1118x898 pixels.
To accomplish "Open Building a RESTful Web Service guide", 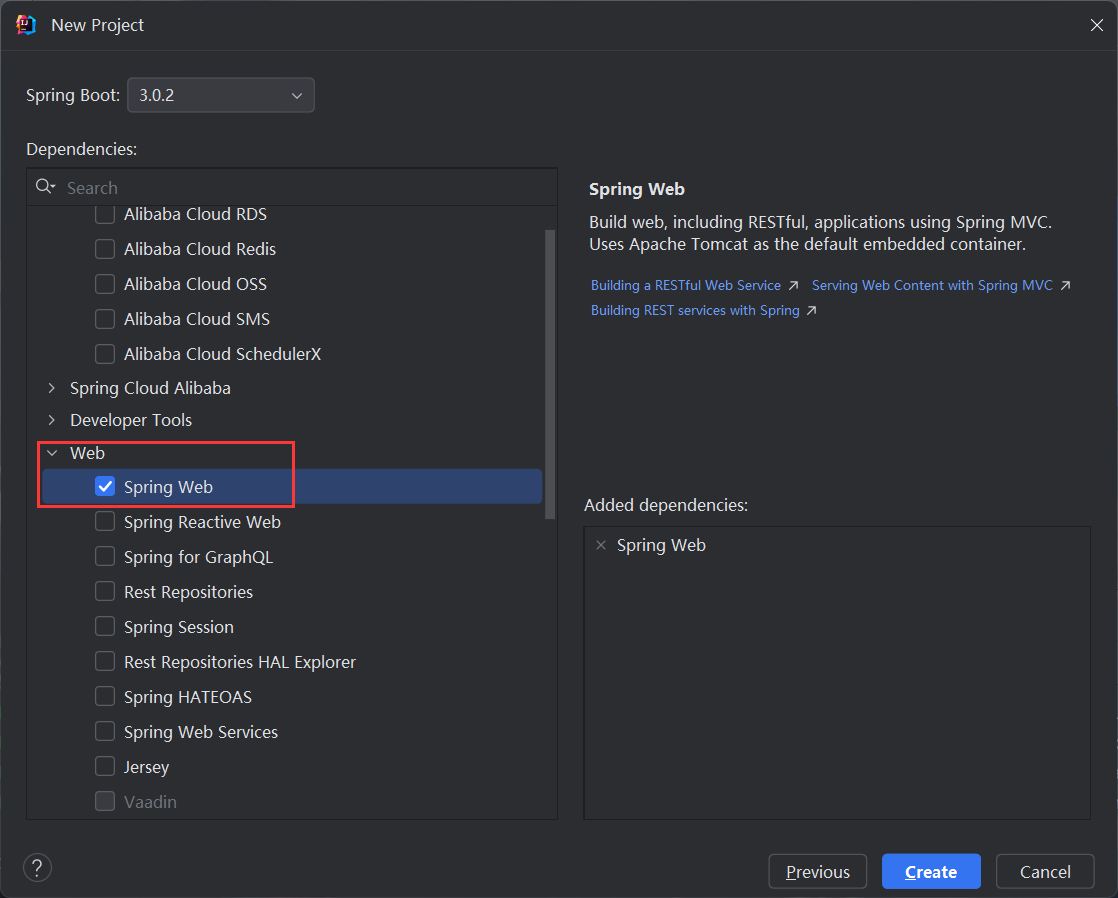I will [686, 285].
